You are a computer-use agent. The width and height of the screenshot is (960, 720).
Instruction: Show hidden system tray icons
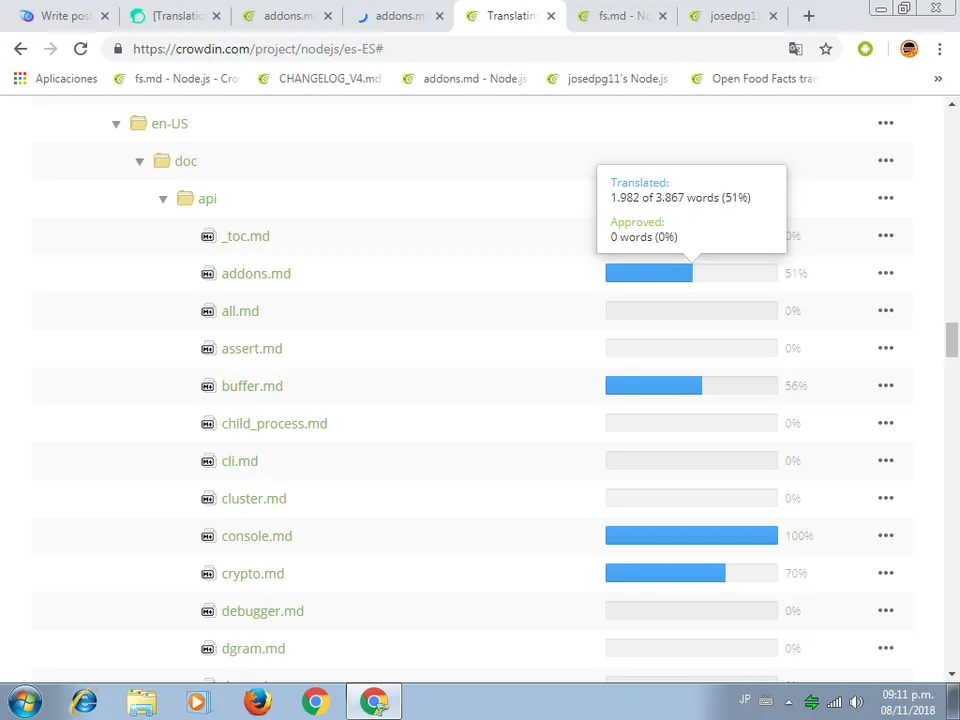[x=789, y=702]
